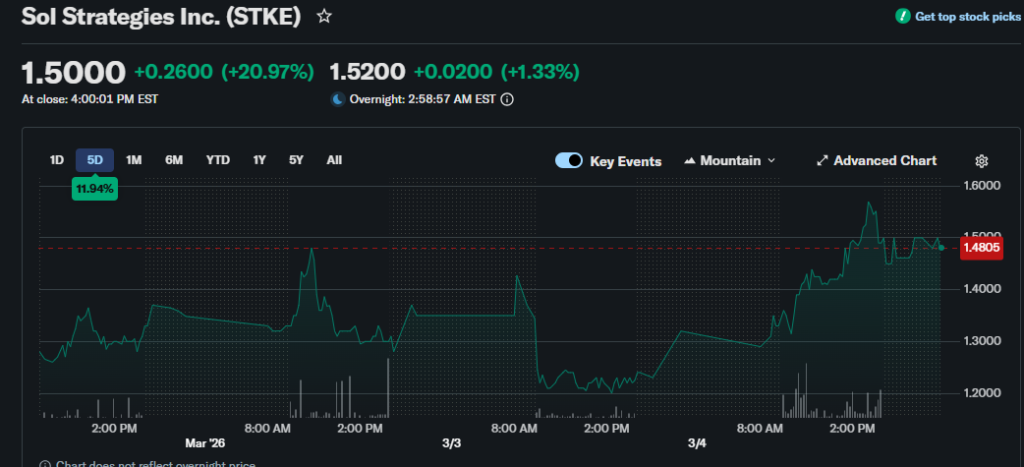The width and height of the screenshot is (1024, 467).
Task: Choose the All time range
Action: [334, 160]
